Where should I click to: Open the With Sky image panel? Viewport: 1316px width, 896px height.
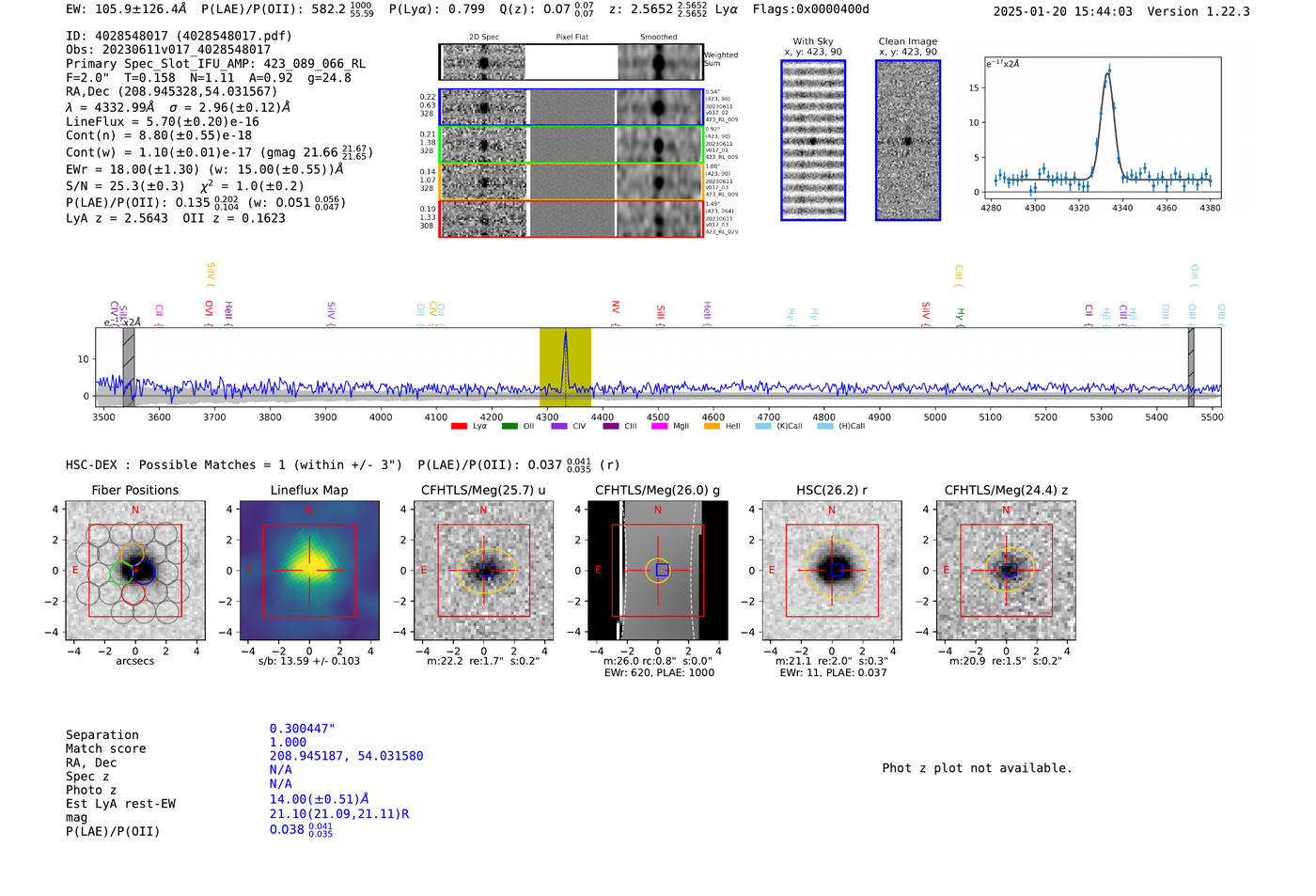pos(813,140)
